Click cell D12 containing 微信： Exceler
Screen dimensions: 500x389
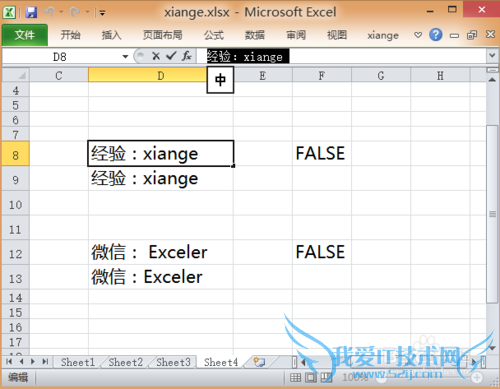pos(161,252)
